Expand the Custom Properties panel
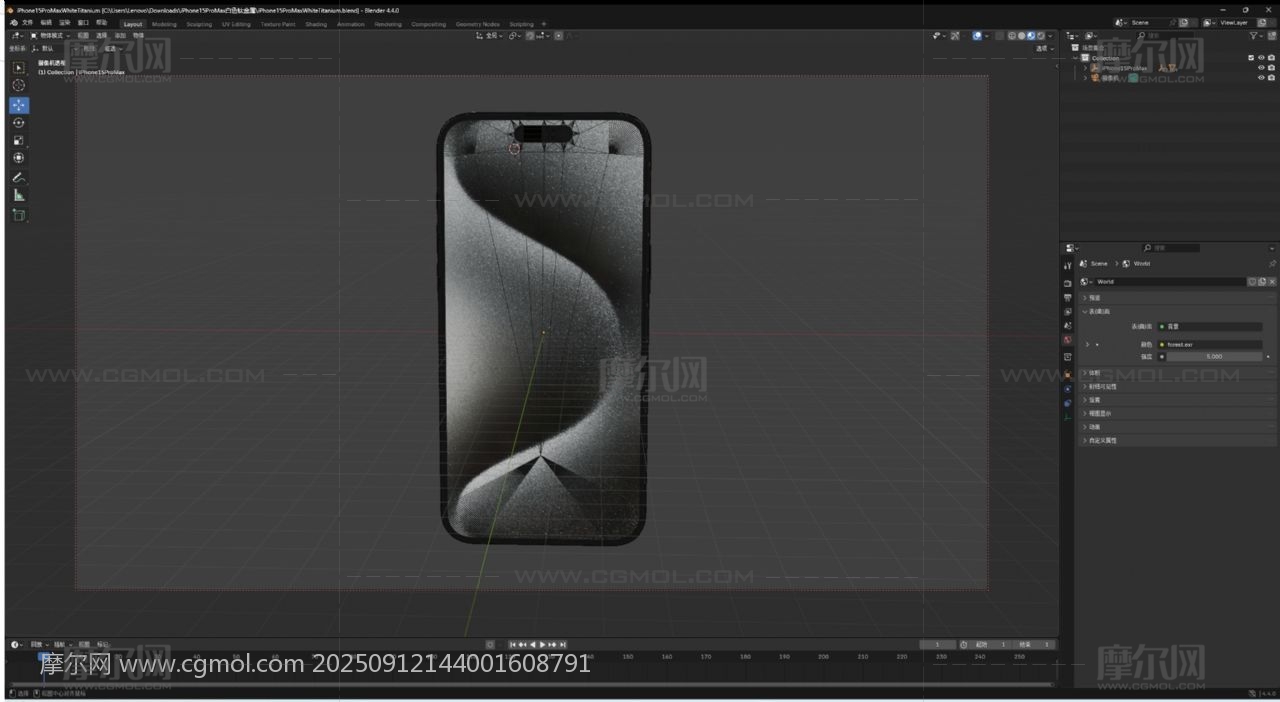This screenshot has width=1280, height=702. coord(1084,440)
